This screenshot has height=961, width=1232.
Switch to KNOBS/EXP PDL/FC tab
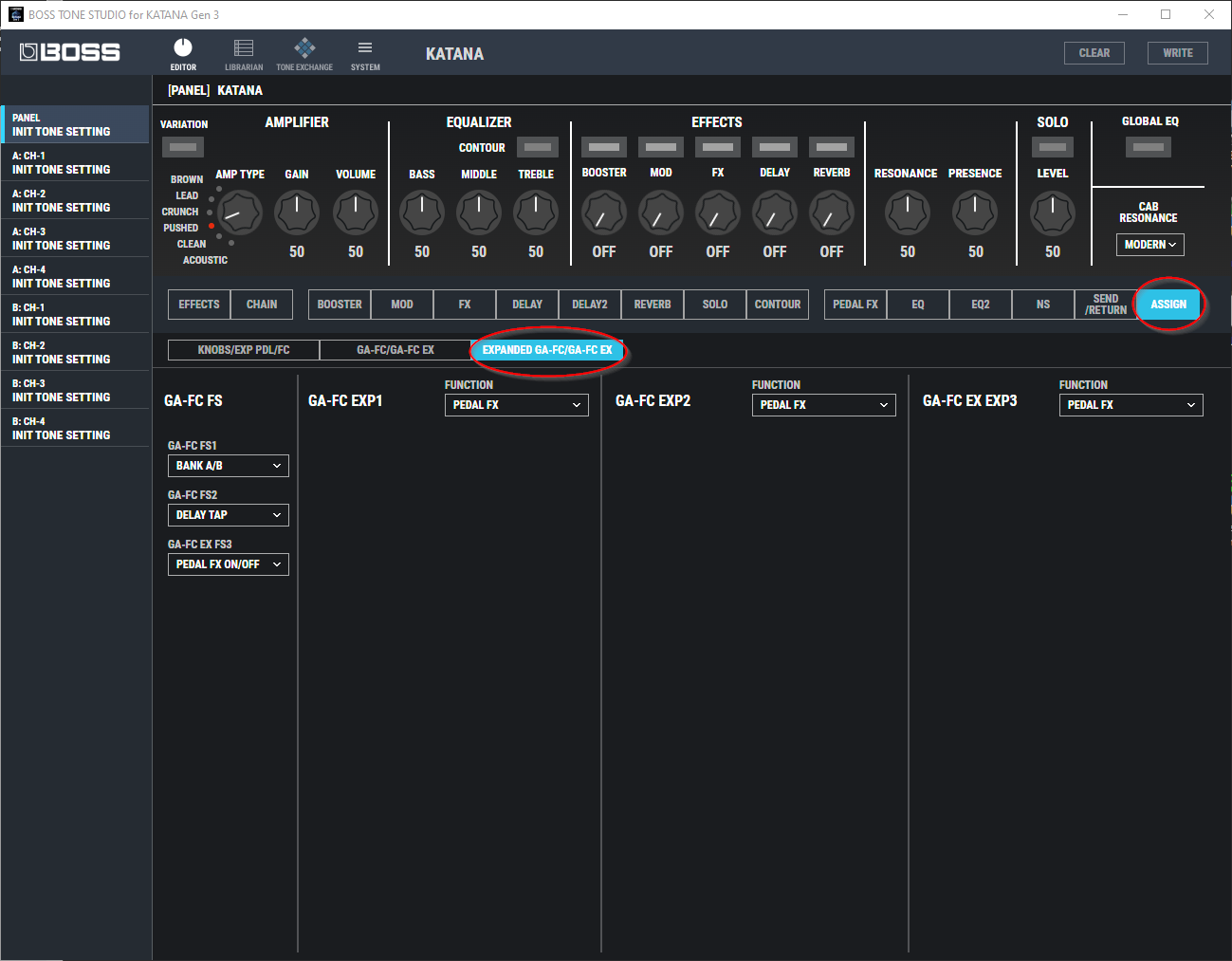pyautogui.click(x=244, y=350)
